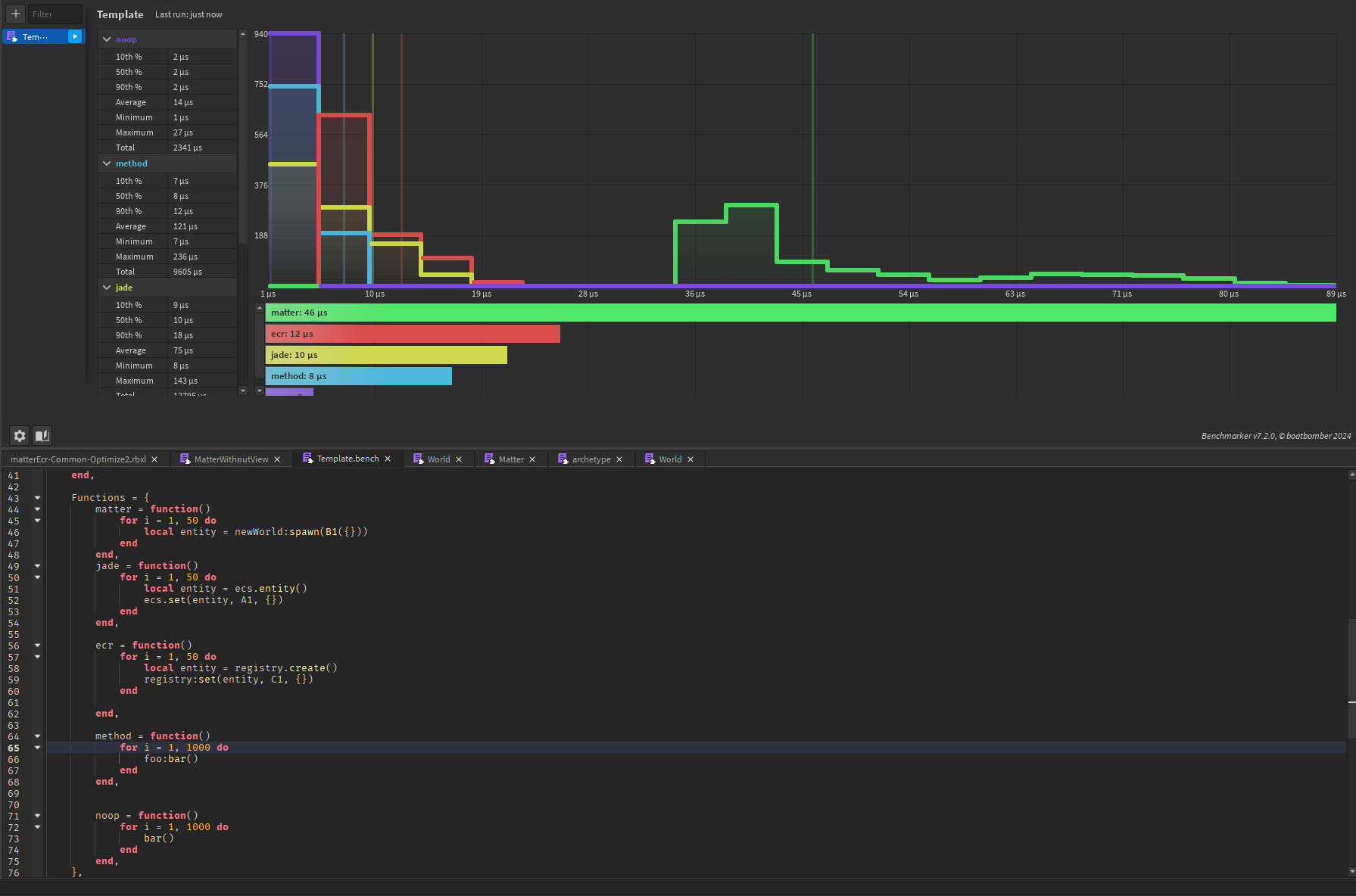Collapse the noop statistics section
Image resolution: width=1356 pixels, height=896 pixels.
coord(107,39)
